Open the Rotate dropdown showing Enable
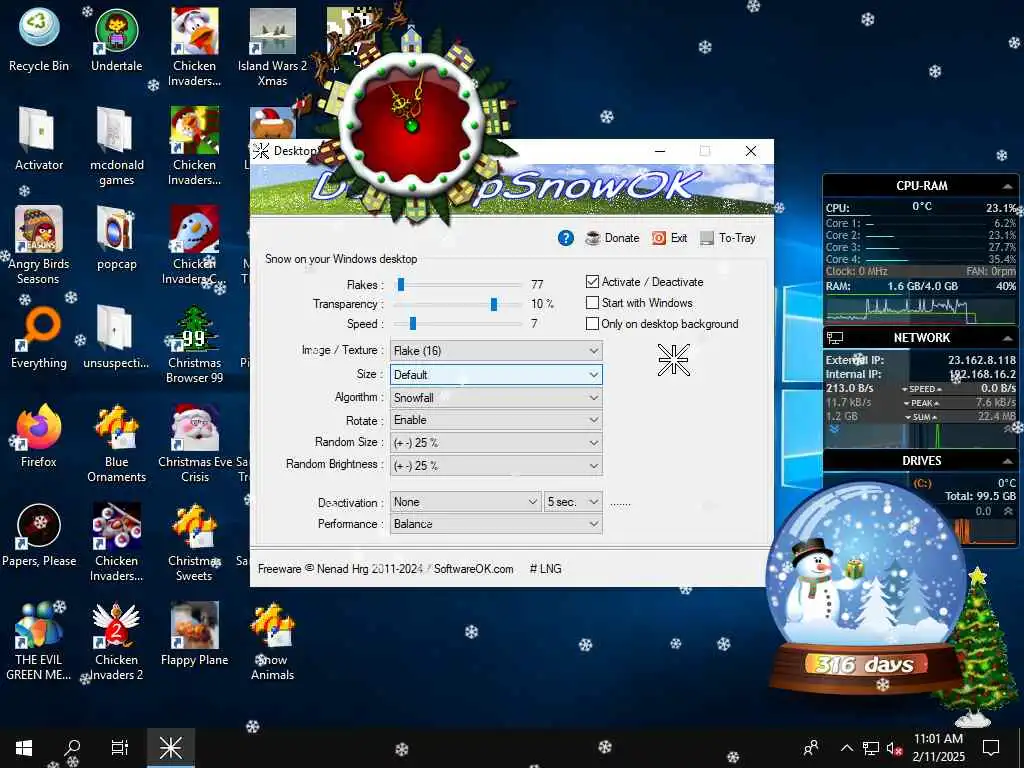 pyautogui.click(x=496, y=420)
